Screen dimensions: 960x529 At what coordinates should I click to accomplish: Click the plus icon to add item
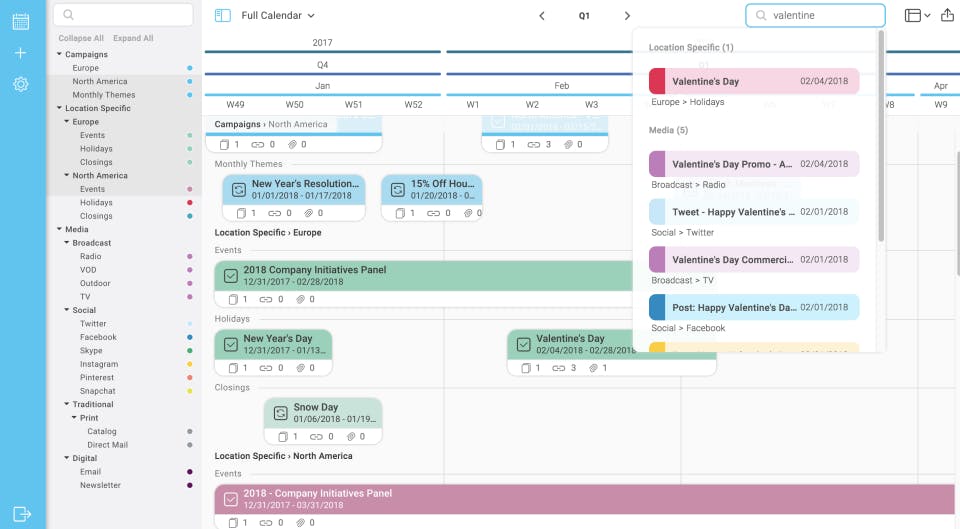click(20, 53)
